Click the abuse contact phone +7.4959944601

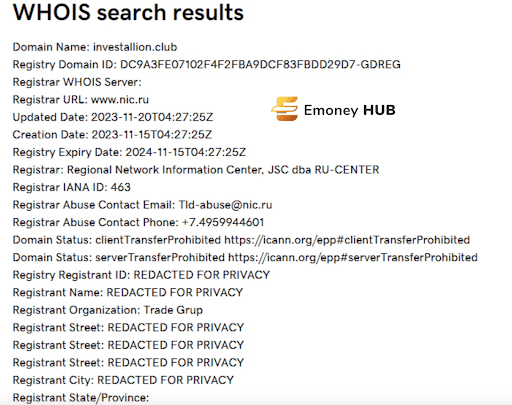point(223,222)
